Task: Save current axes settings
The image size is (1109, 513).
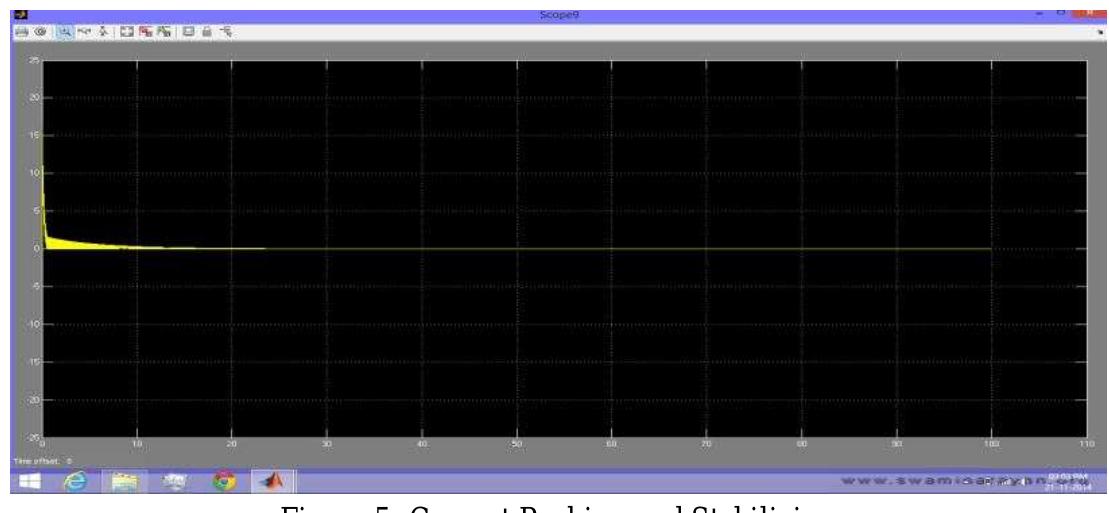Action: [146, 33]
